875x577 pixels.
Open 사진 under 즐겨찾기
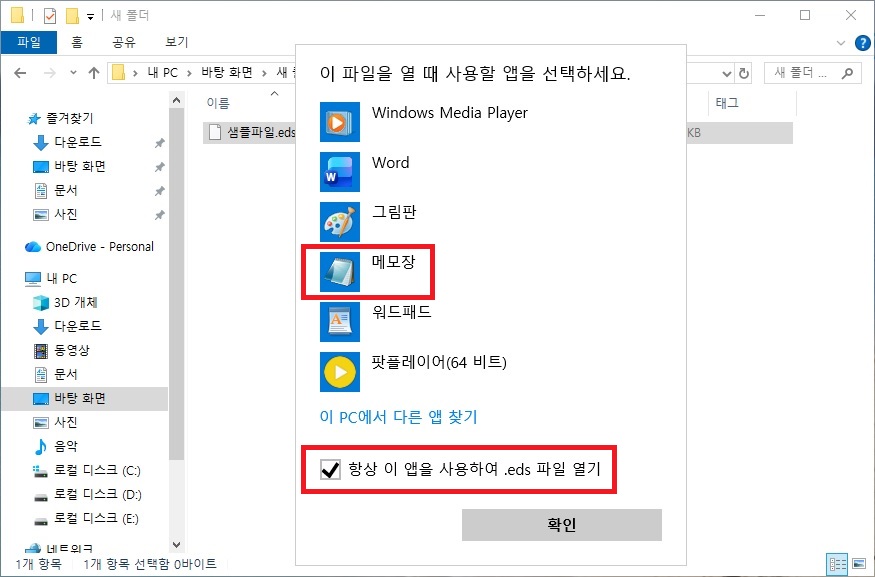coord(65,214)
